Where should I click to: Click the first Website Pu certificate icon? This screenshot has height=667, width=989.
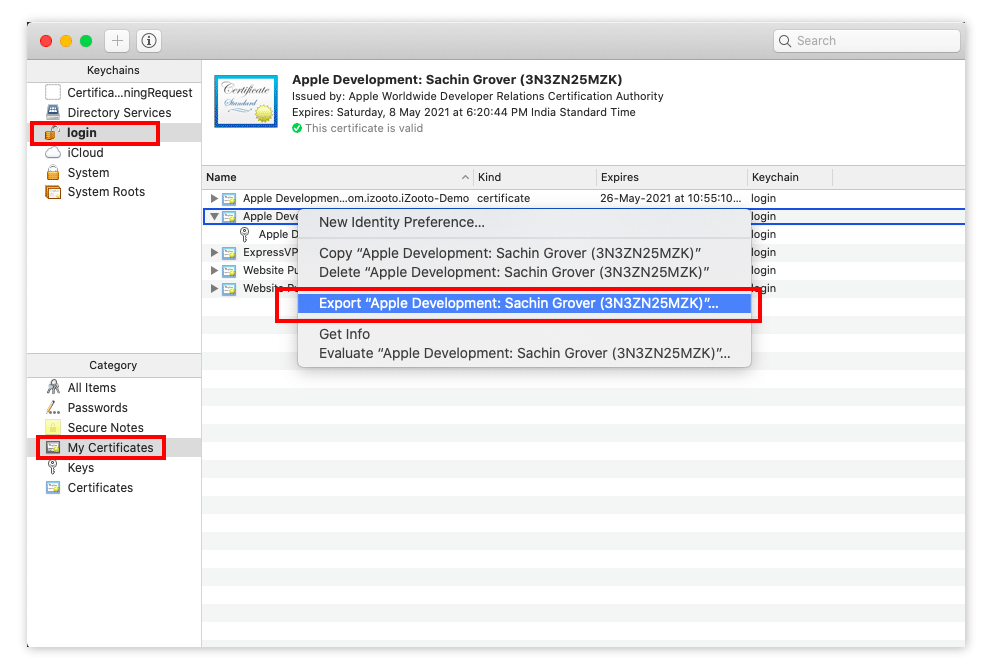pyautogui.click(x=229, y=271)
